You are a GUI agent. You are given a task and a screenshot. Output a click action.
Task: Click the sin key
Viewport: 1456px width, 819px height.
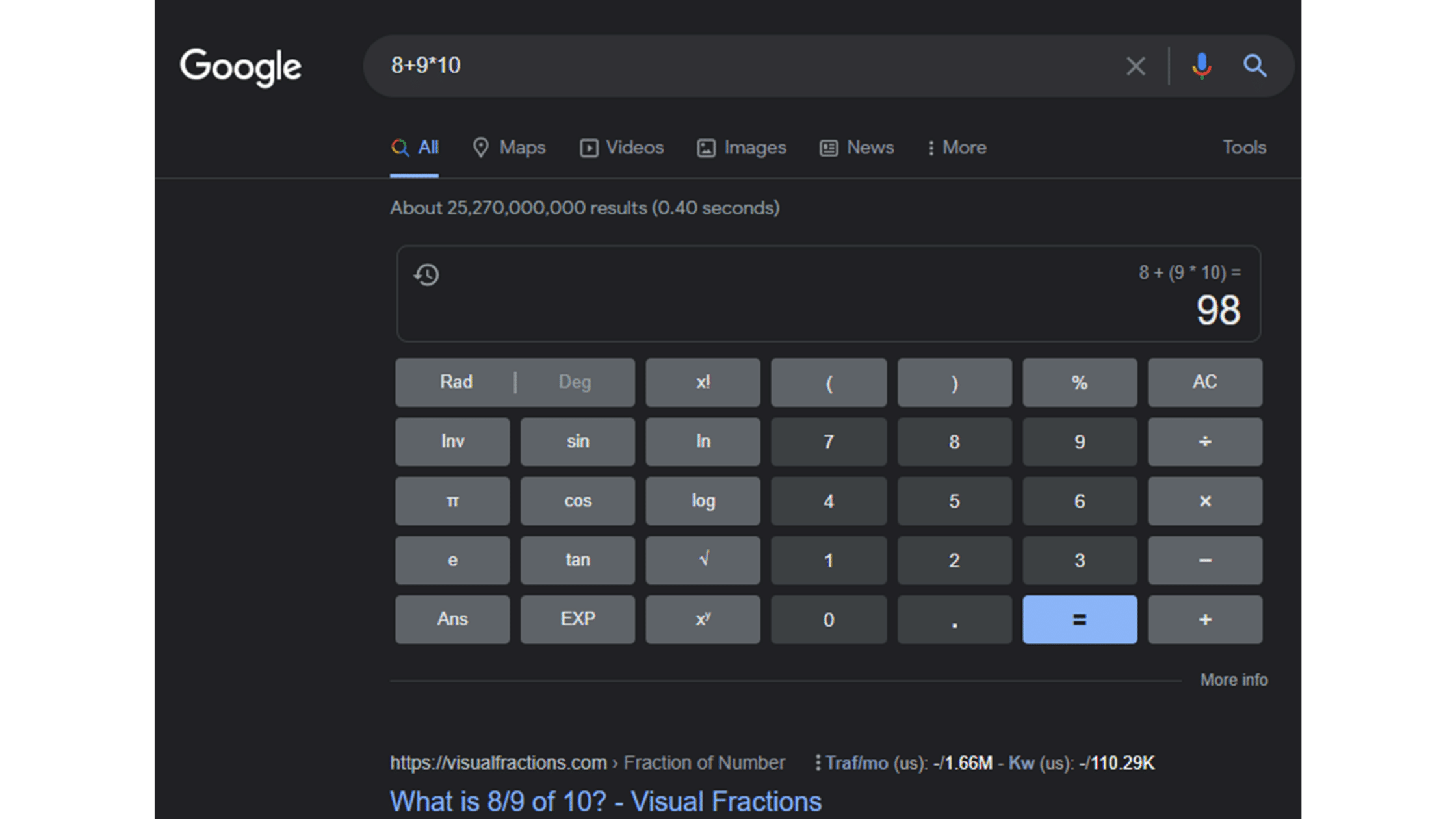[x=578, y=442]
